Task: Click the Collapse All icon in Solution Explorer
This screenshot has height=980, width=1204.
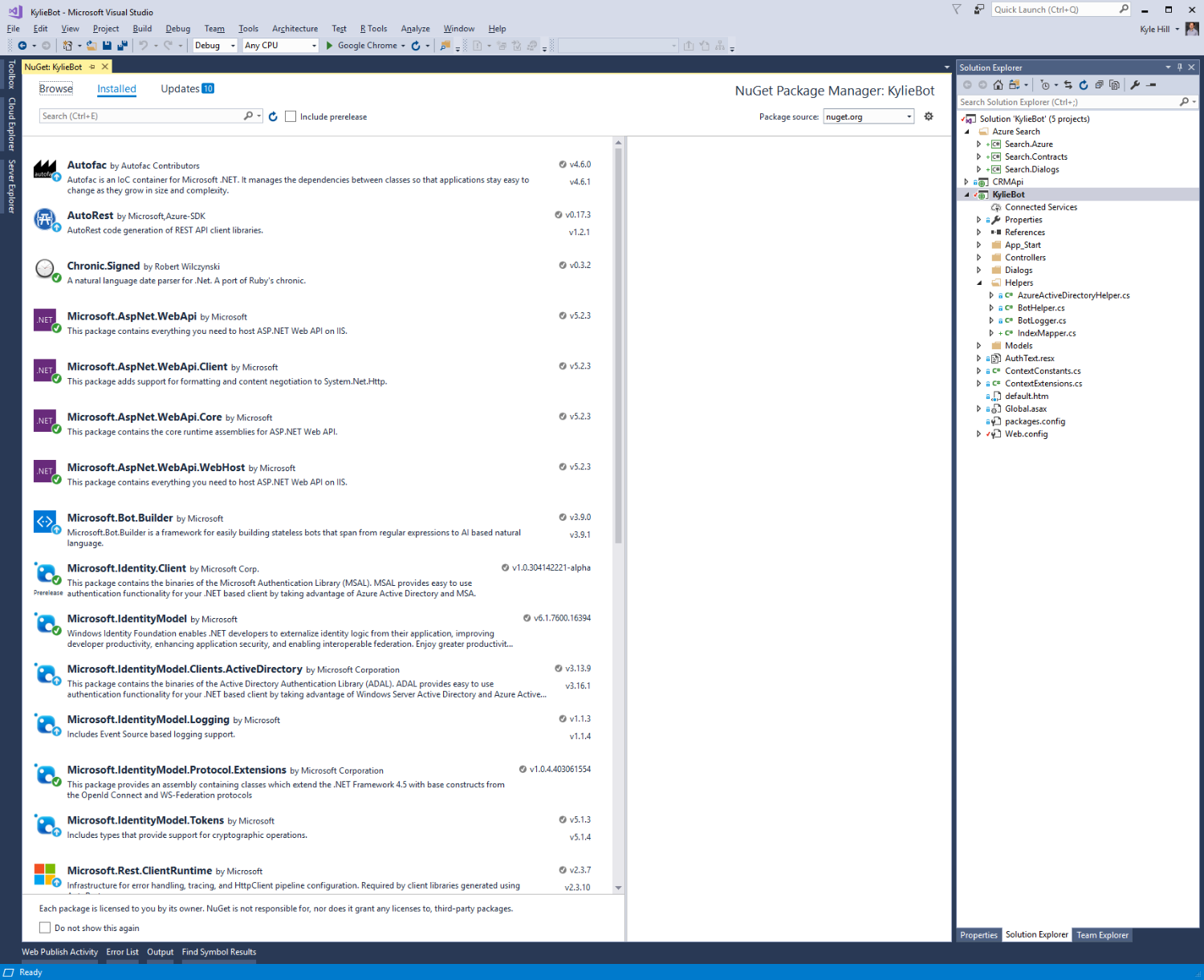Action: [1099, 85]
